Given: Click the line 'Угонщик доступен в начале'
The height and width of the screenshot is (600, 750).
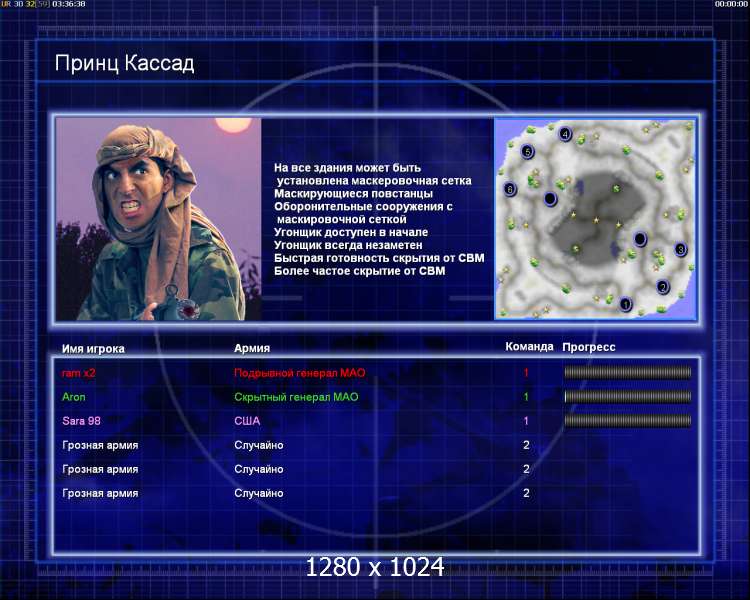Looking at the screenshot, I should coord(351,232).
